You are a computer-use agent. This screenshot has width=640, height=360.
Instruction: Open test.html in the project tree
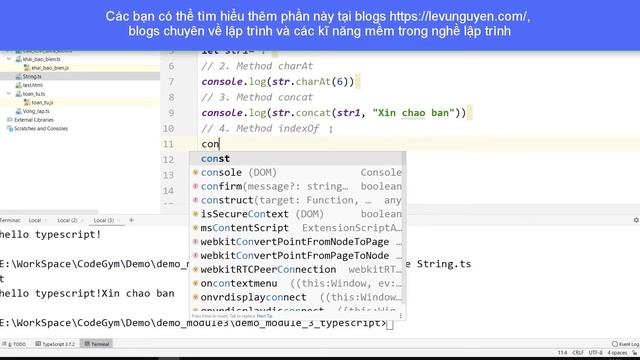(33, 85)
